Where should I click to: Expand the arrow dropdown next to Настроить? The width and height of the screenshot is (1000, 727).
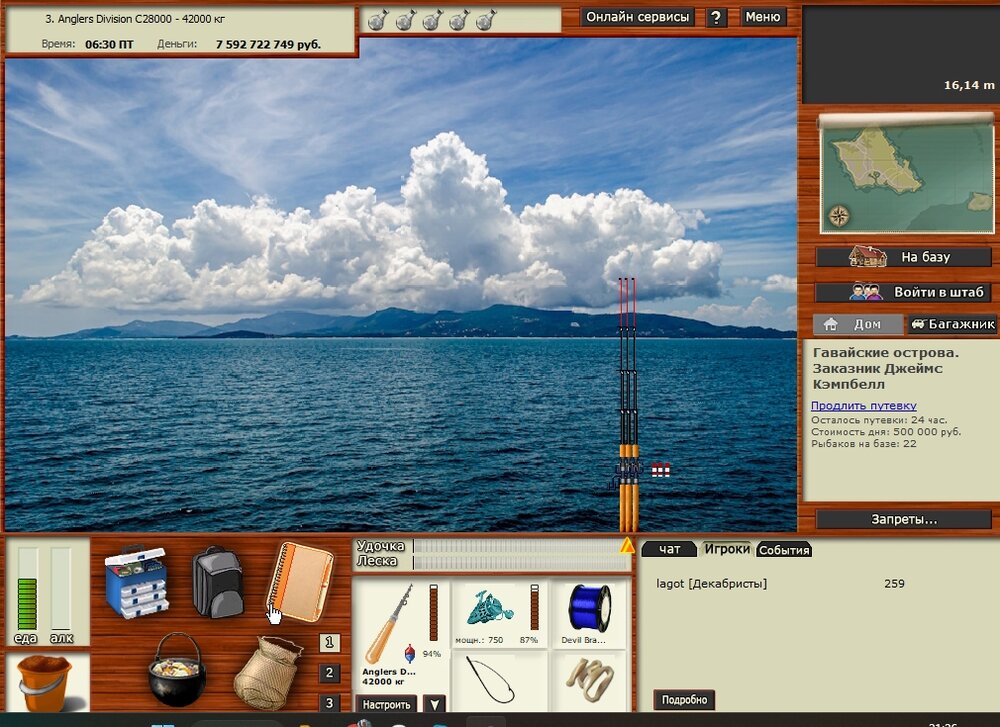[434, 704]
